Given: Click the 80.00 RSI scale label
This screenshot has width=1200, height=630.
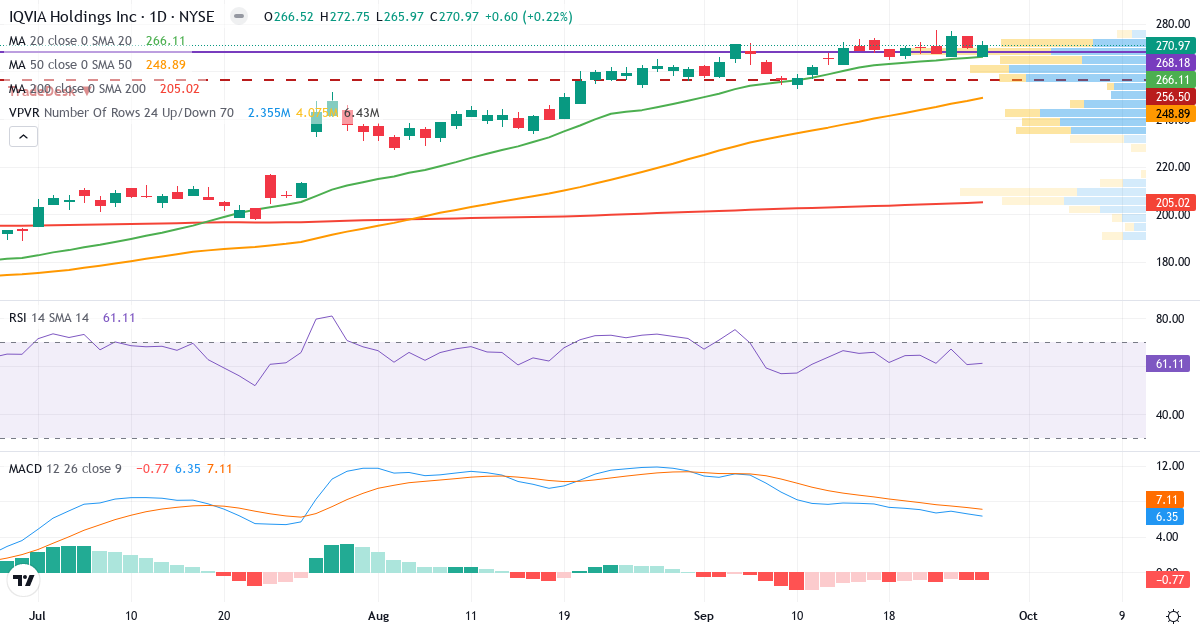Looking at the screenshot, I should 1169,319.
